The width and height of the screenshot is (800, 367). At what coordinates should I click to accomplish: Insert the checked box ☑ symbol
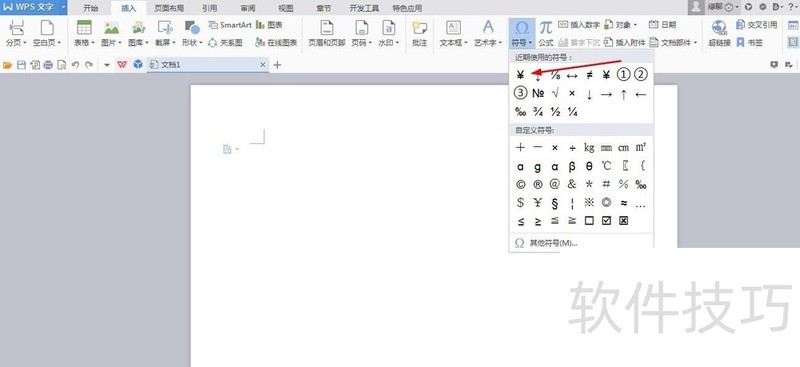[x=606, y=221]
